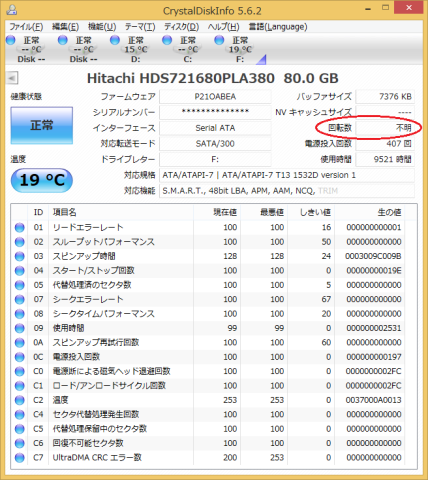Click raw value 00000000019E
The image size is (428, 480).
point(374,271)
